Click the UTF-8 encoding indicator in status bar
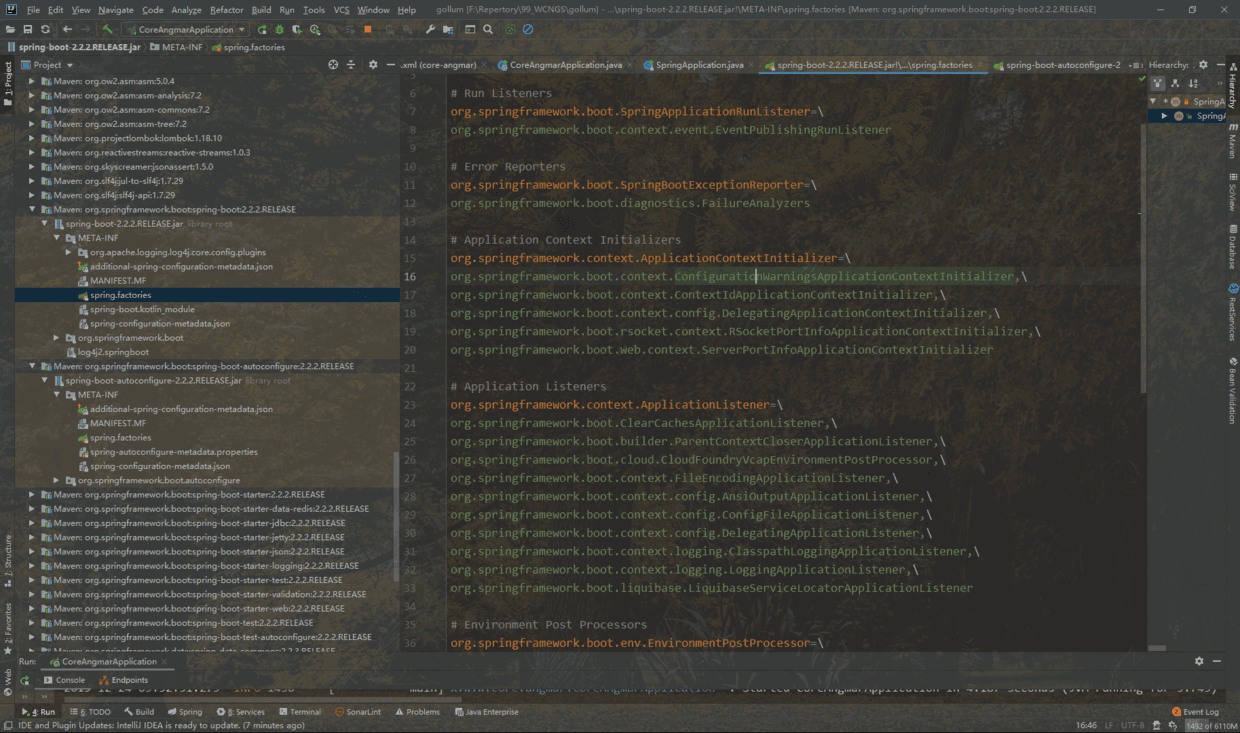1240x733 pixels. coord(1133,725)
